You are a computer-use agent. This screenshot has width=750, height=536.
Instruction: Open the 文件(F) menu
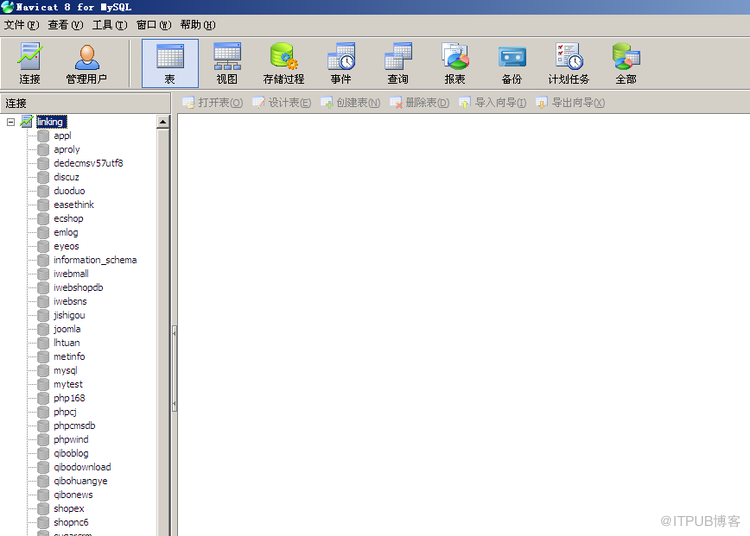[22, 25]
